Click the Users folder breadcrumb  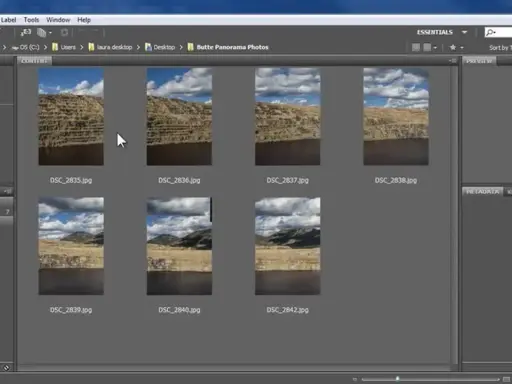(x=64, y=47)
